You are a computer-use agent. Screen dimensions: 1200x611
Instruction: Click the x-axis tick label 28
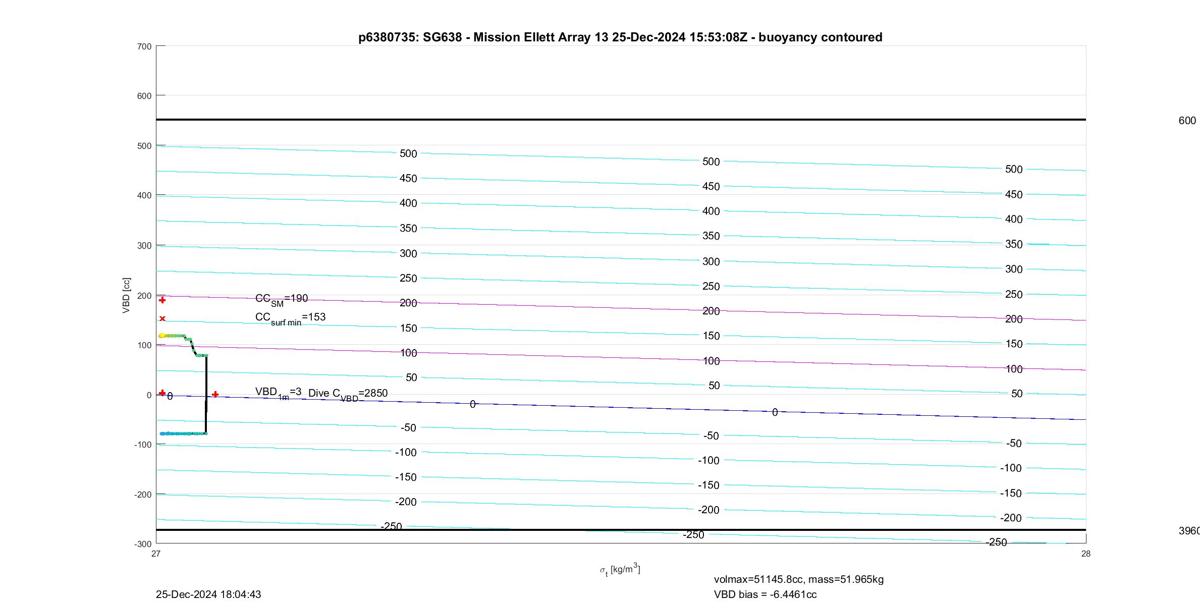[1085, 553]
